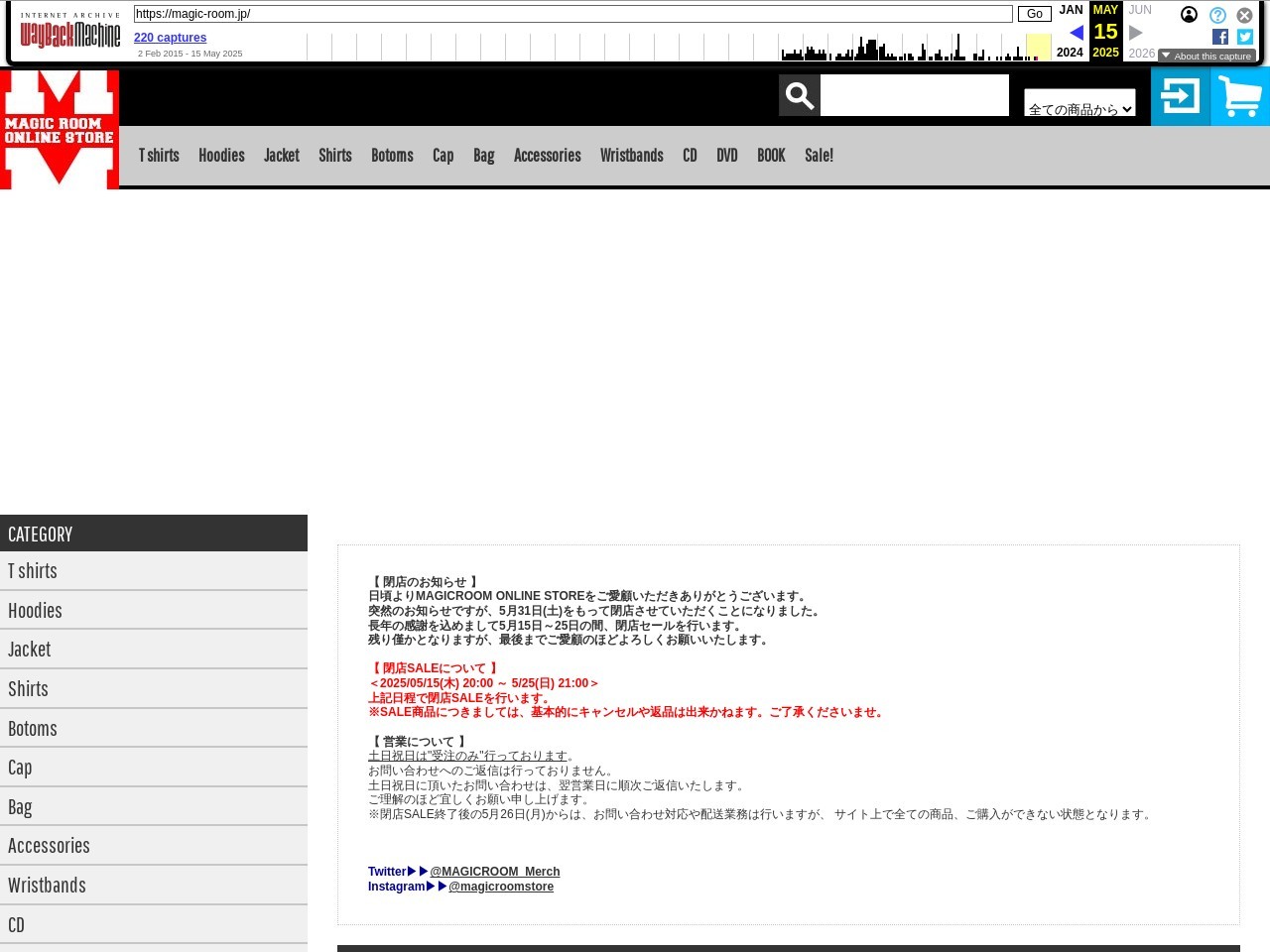
Task: Open Accessories in top navigation
Action: 547,156
